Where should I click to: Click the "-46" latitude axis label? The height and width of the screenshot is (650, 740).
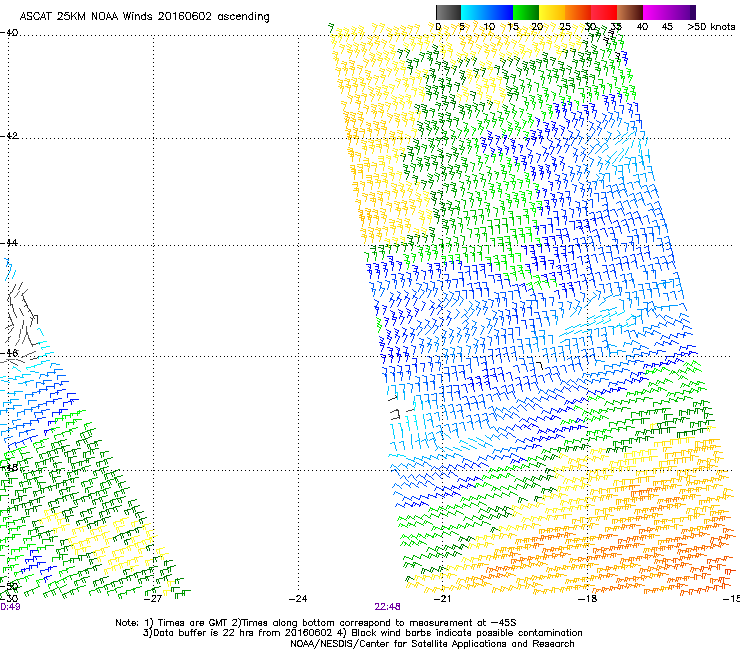[9, 353]
